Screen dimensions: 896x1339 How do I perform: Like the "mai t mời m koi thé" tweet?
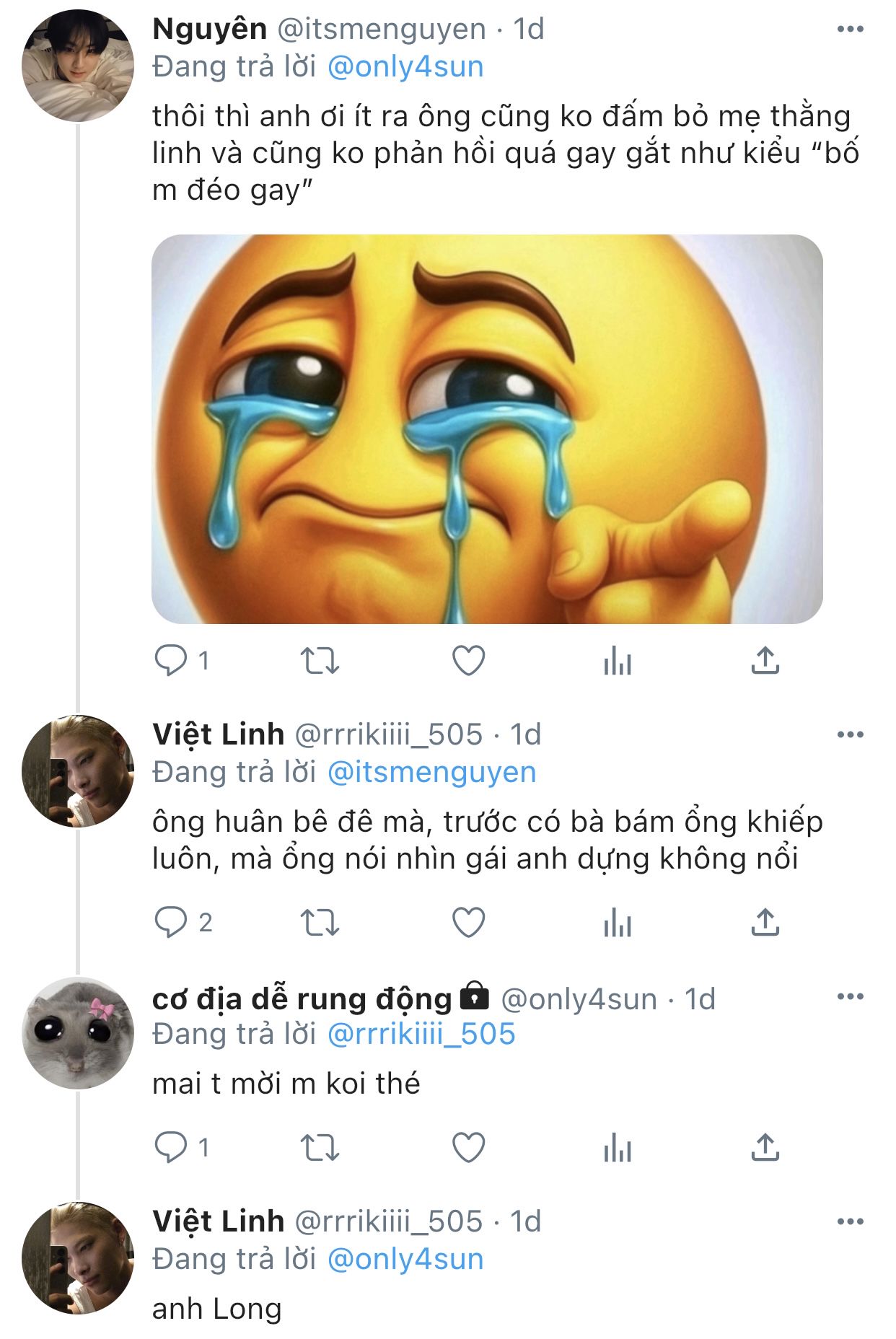click(468, 1147)
